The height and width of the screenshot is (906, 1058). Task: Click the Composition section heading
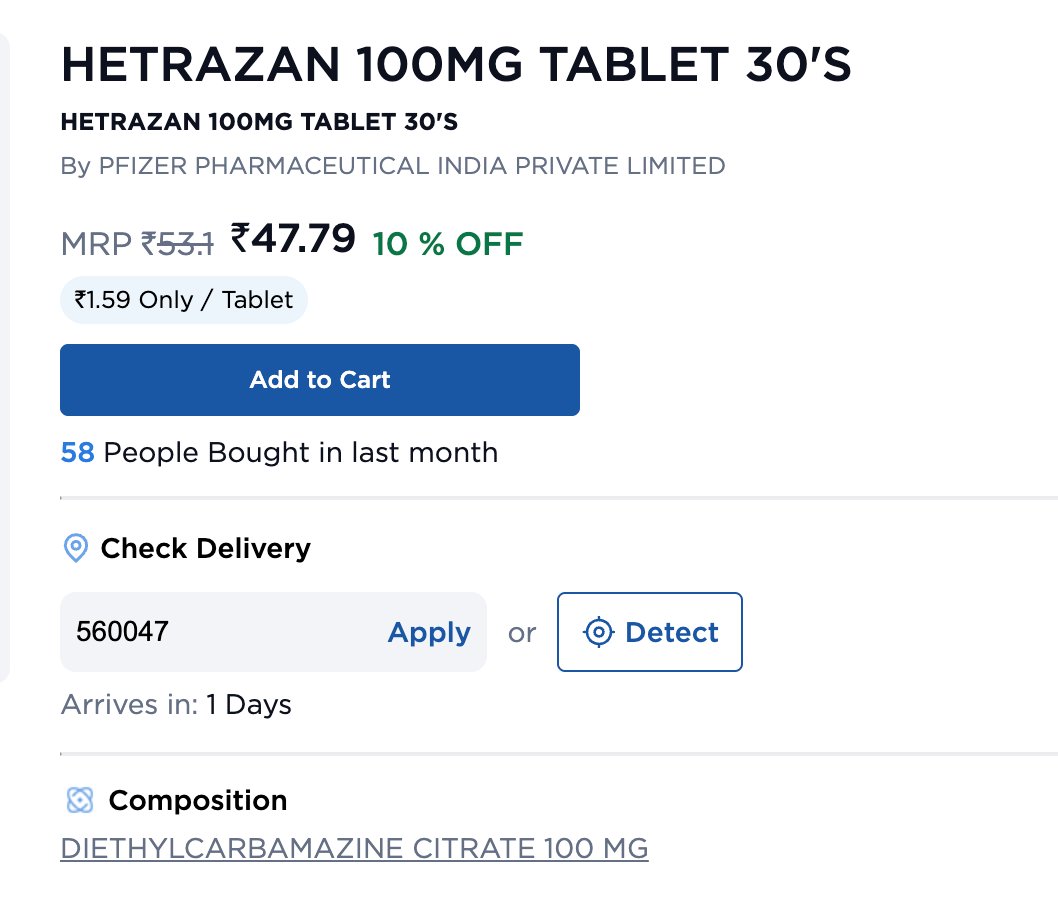pos(197,800)
